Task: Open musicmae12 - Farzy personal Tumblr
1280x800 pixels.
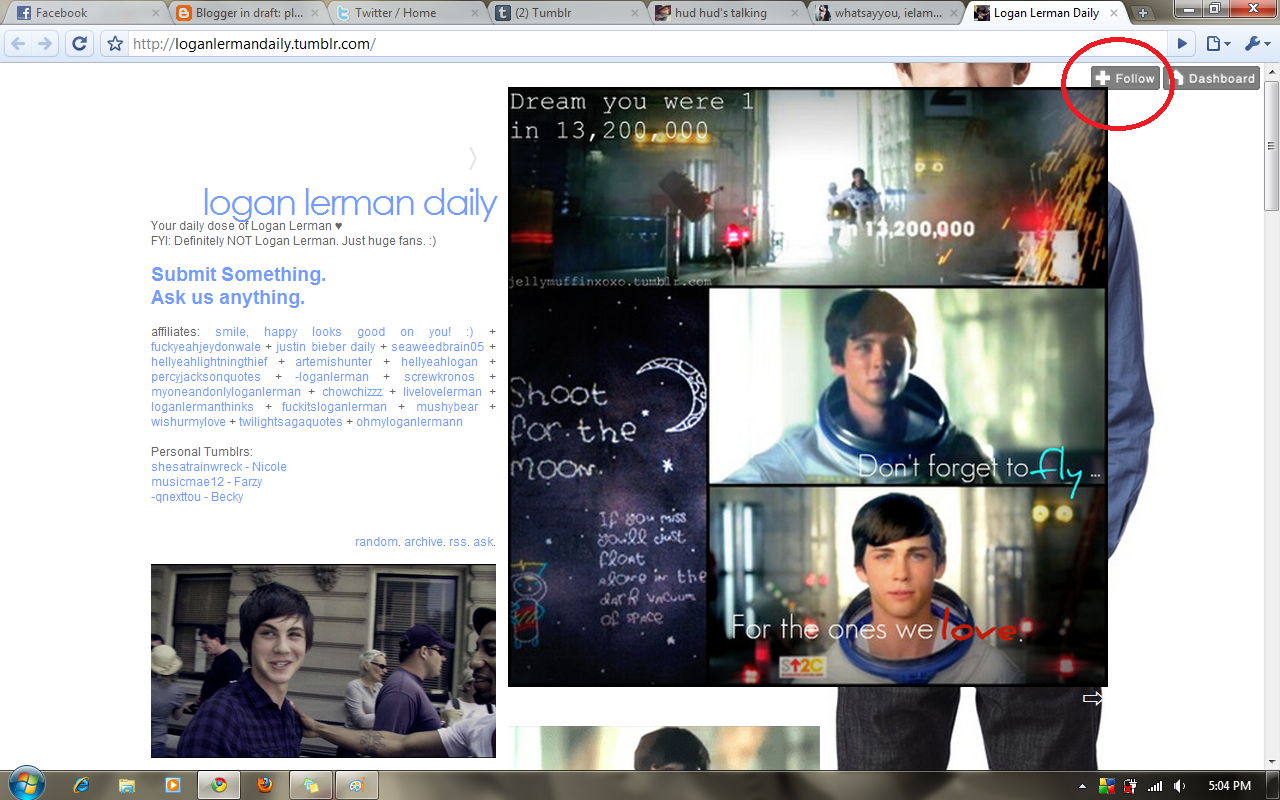Action: tap(207, 482)
